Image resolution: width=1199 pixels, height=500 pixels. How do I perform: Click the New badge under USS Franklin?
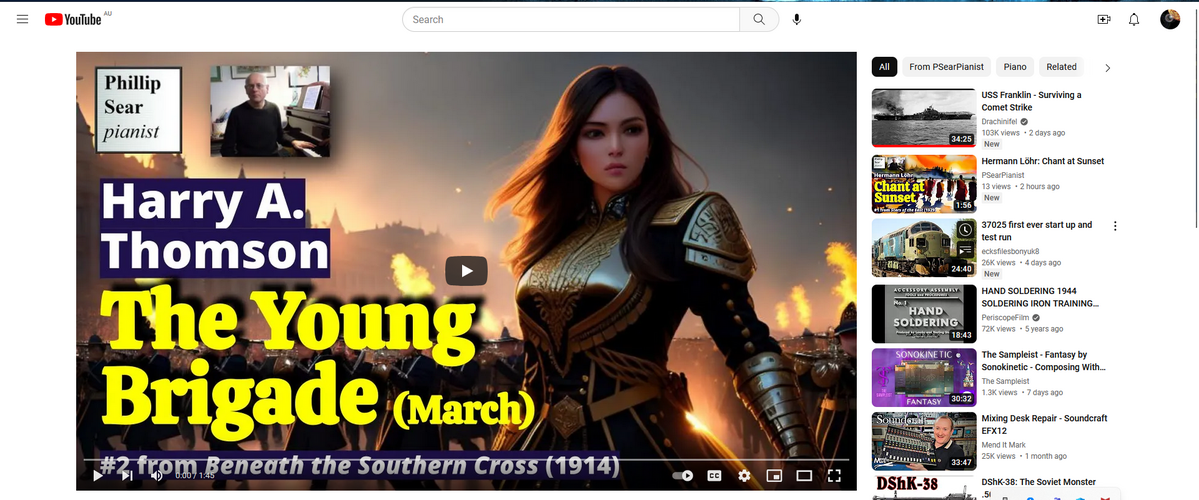[992, 144]
